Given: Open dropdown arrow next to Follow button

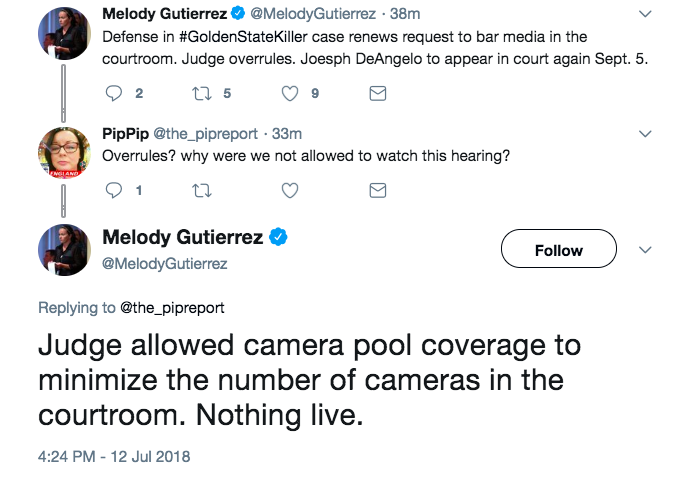Looking at the screenshot, I should [645, 250].
